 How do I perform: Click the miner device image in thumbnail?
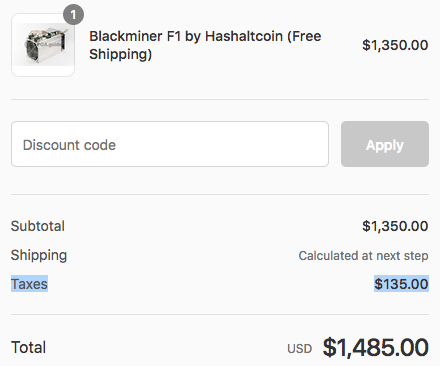tap(45, 45)
